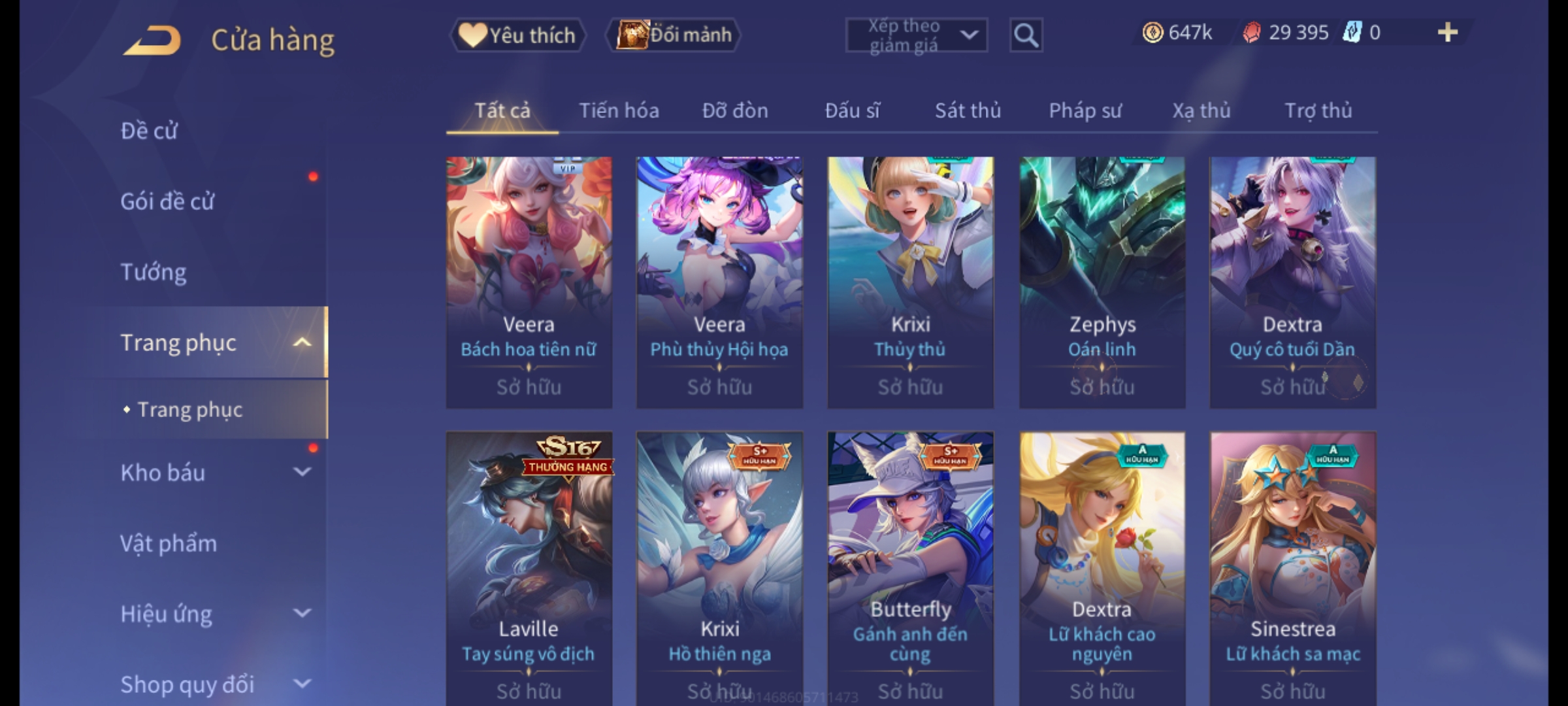Image resolution: width=1568 pixels, height=706 pixels.
Task: Tap the back arrow icon beside Cửa hàng
Action: coord(152,41)
